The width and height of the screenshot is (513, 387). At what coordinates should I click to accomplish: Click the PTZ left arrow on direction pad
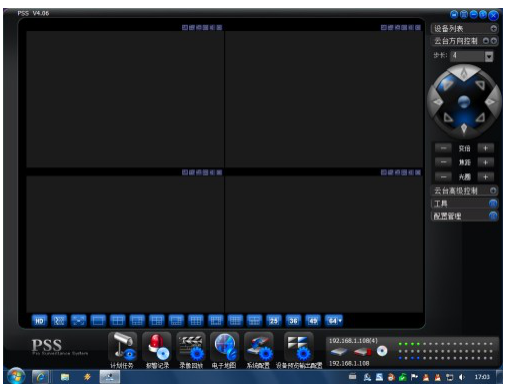click(437, 101)
